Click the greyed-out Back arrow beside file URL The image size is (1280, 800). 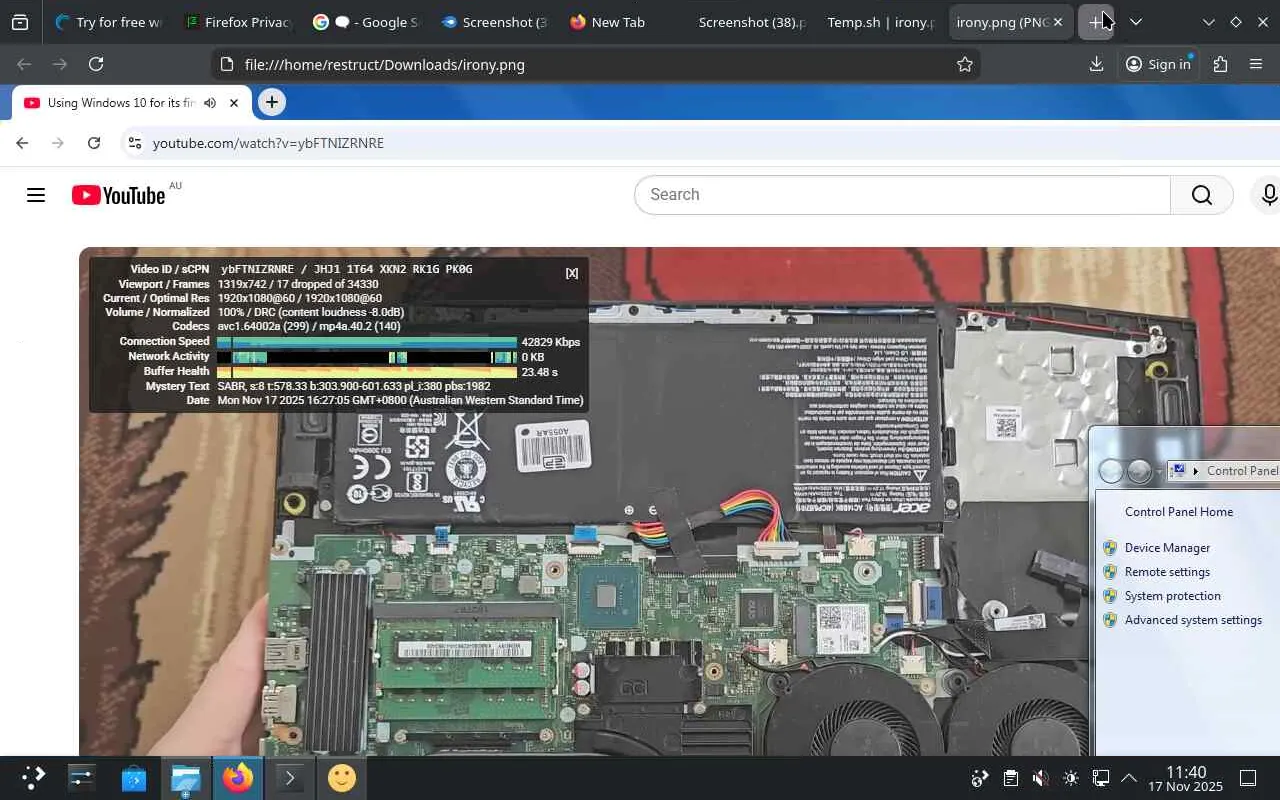[24, 64]
